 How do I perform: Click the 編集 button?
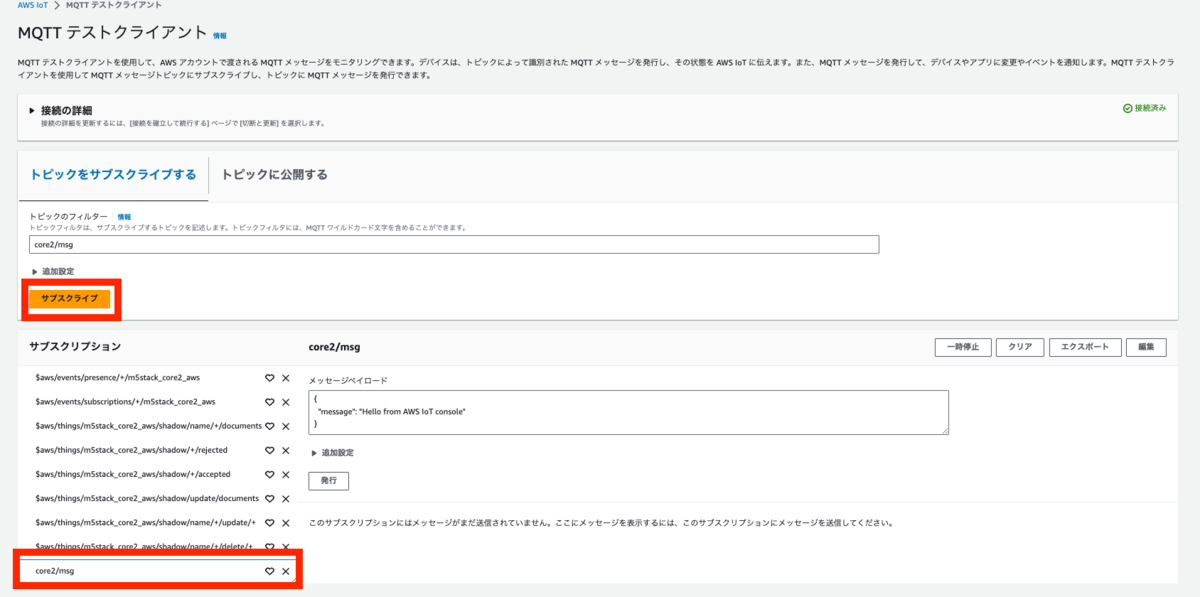pos(1146,347)
